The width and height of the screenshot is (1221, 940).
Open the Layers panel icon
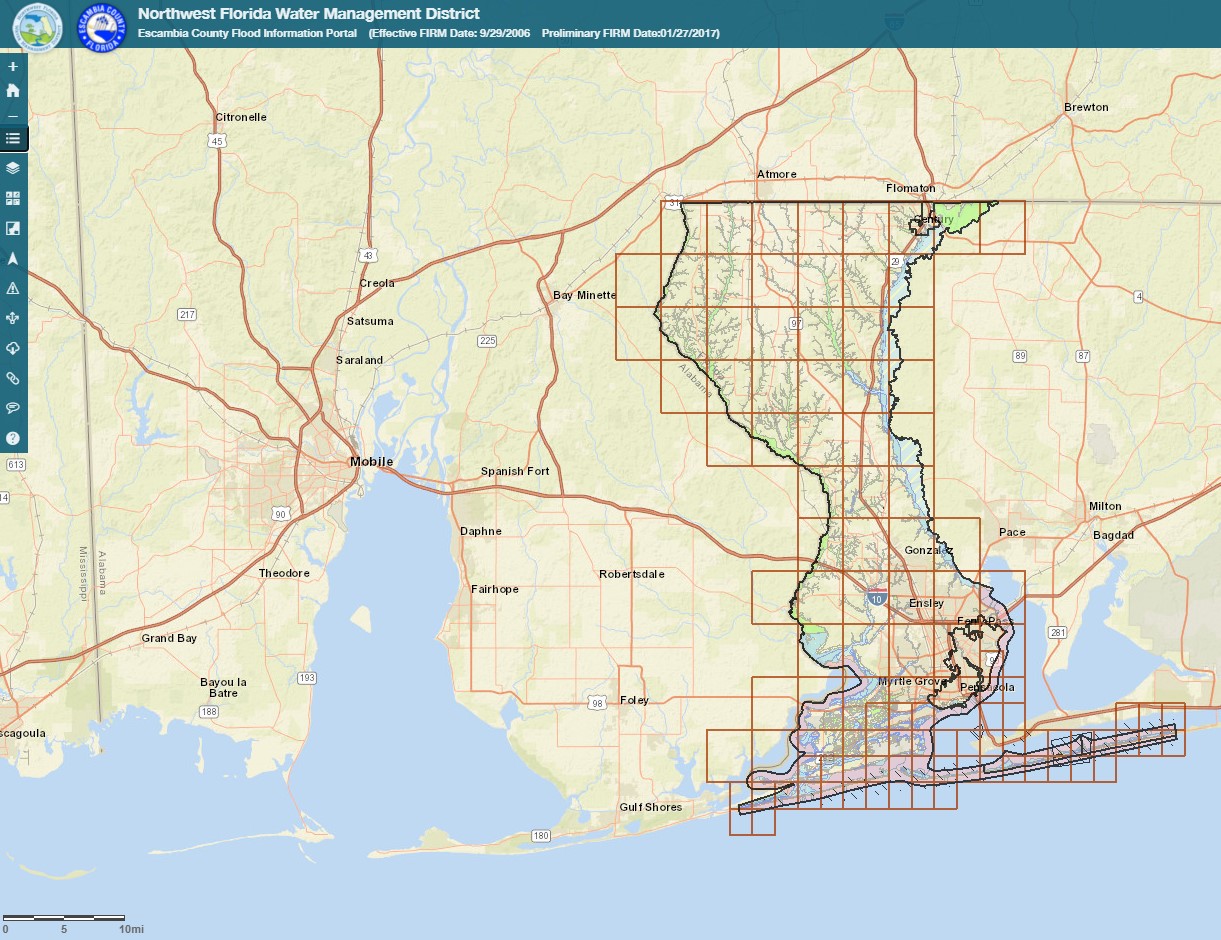[x=13, y=168]
